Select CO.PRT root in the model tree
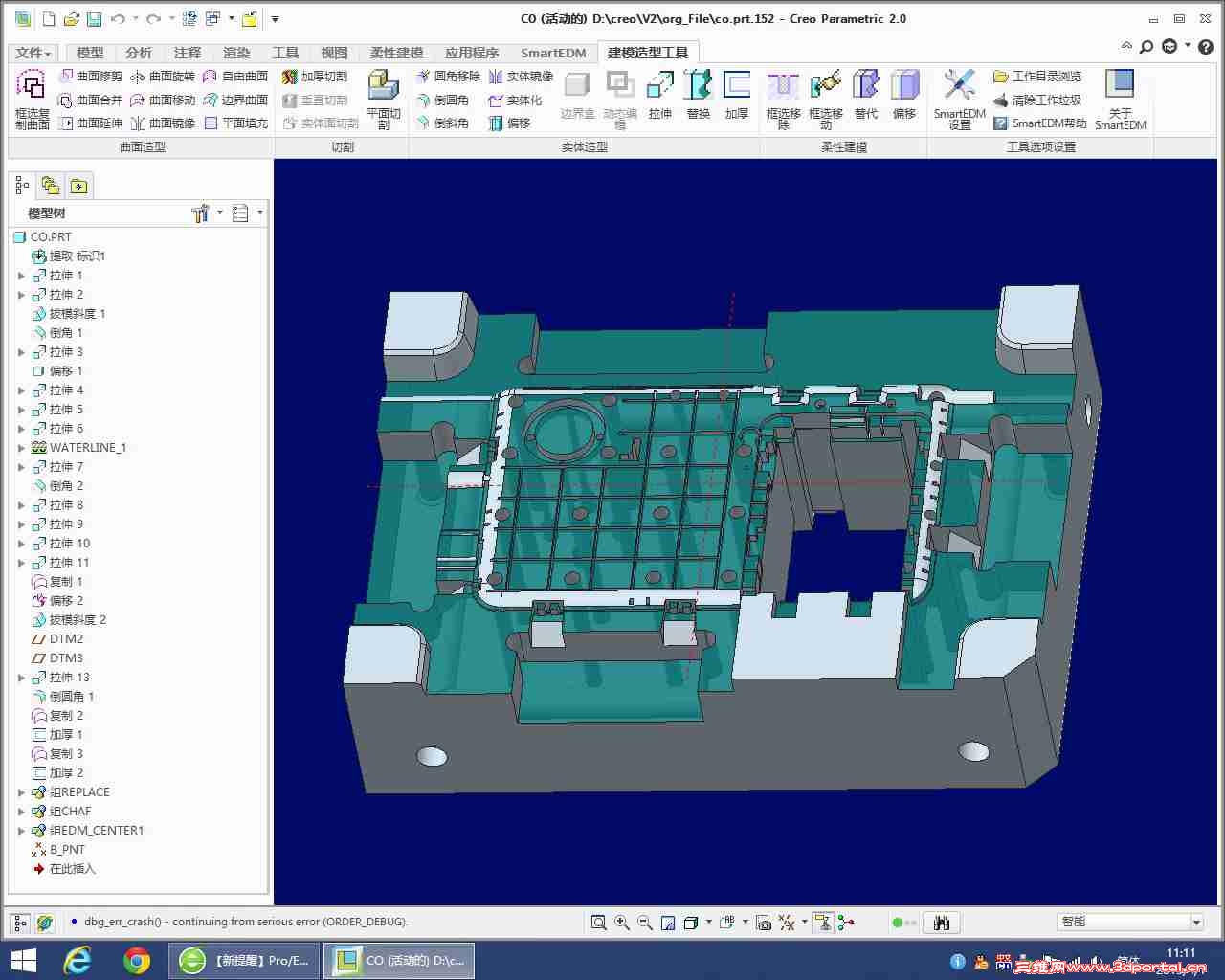1225x980 pixels. [42, 236]
